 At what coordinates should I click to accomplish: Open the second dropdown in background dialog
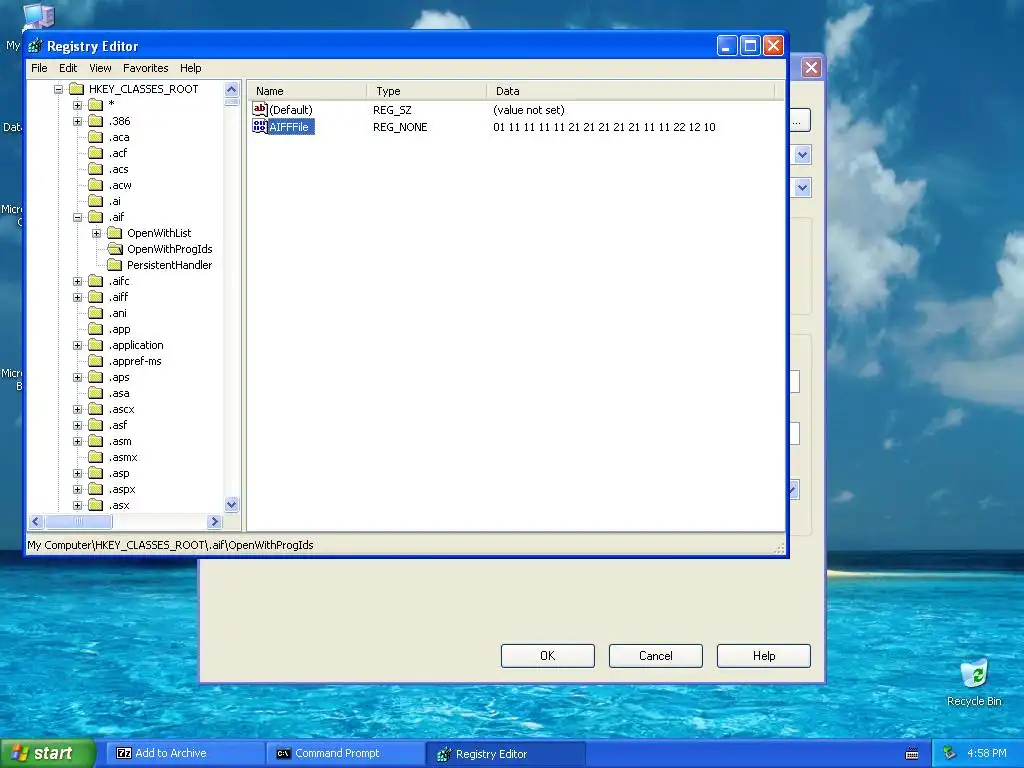click(x=803, y=187)
